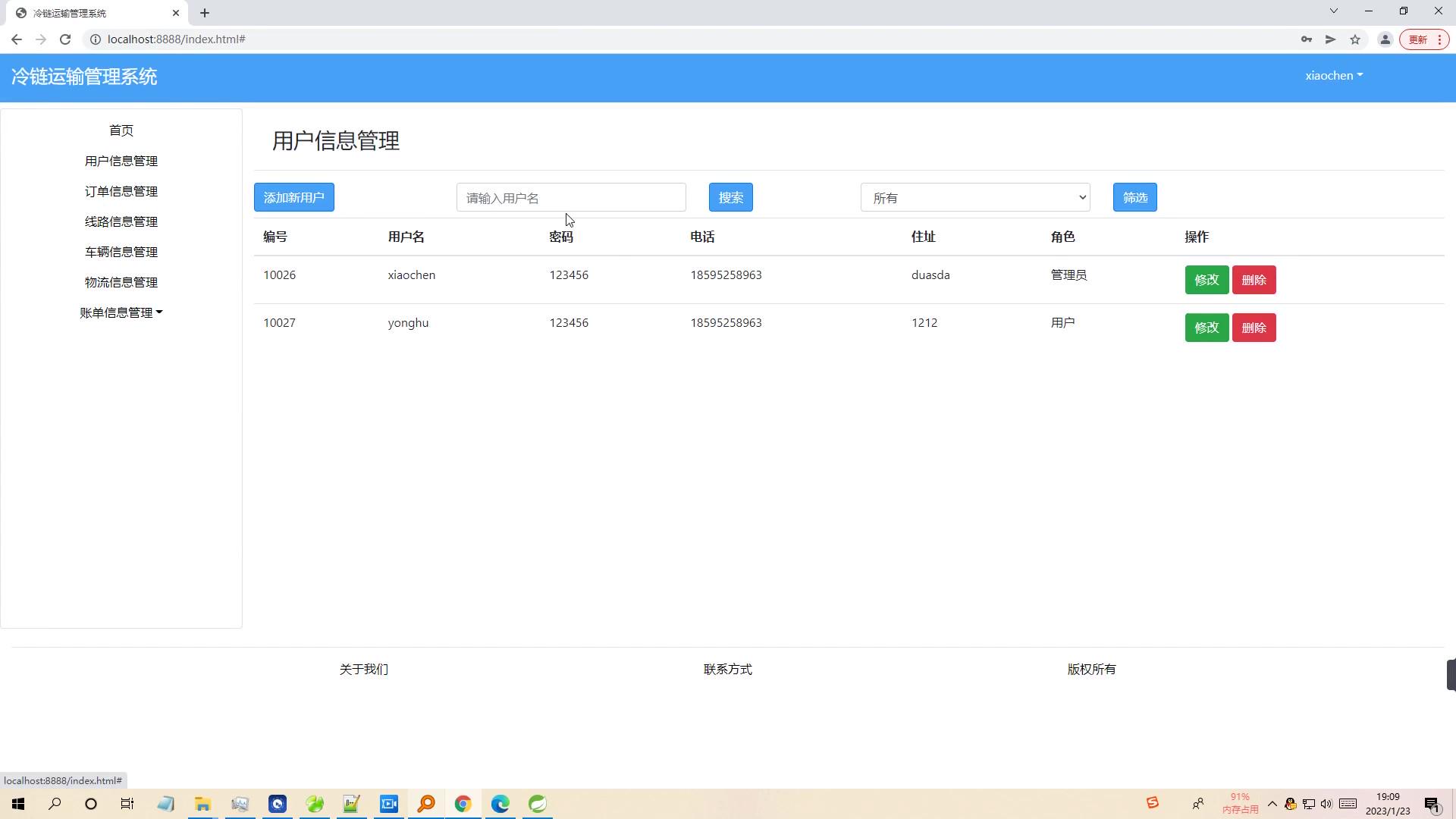
Task: Open the 所有 filter dropdown
Action: [975, 197]
